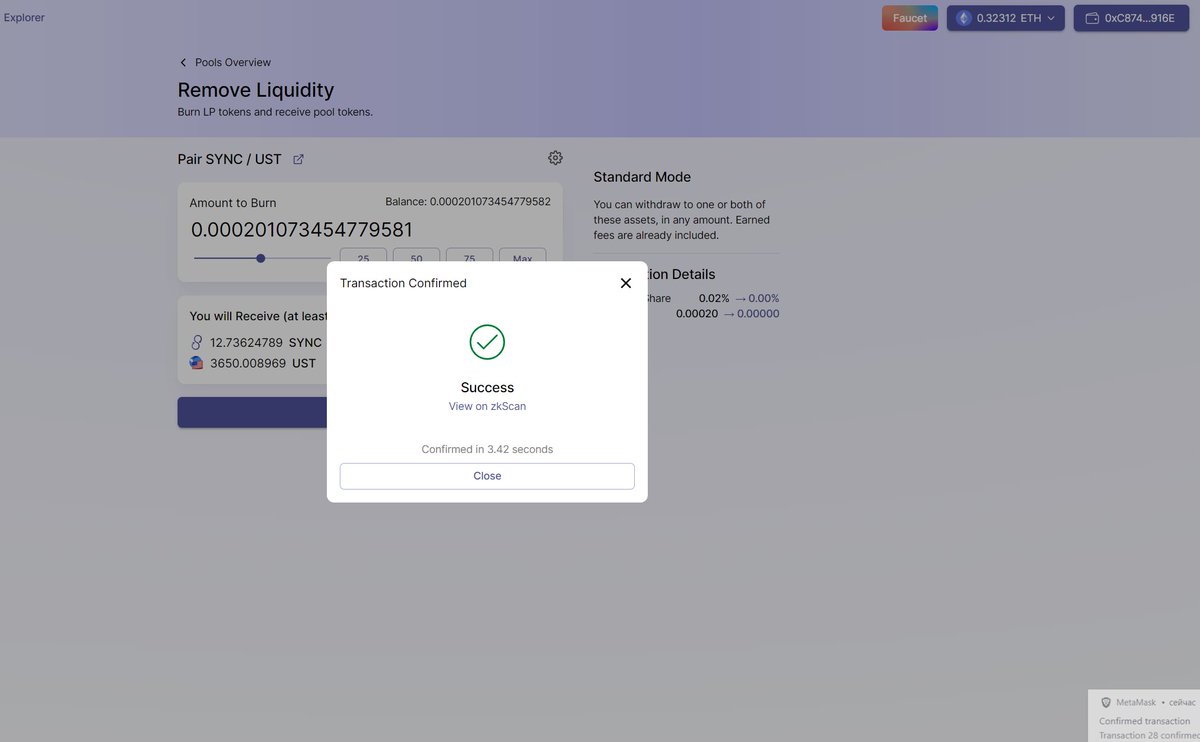Go back to Pools Overview
This screenshot has width=1200, height=742.
point(233,62)
